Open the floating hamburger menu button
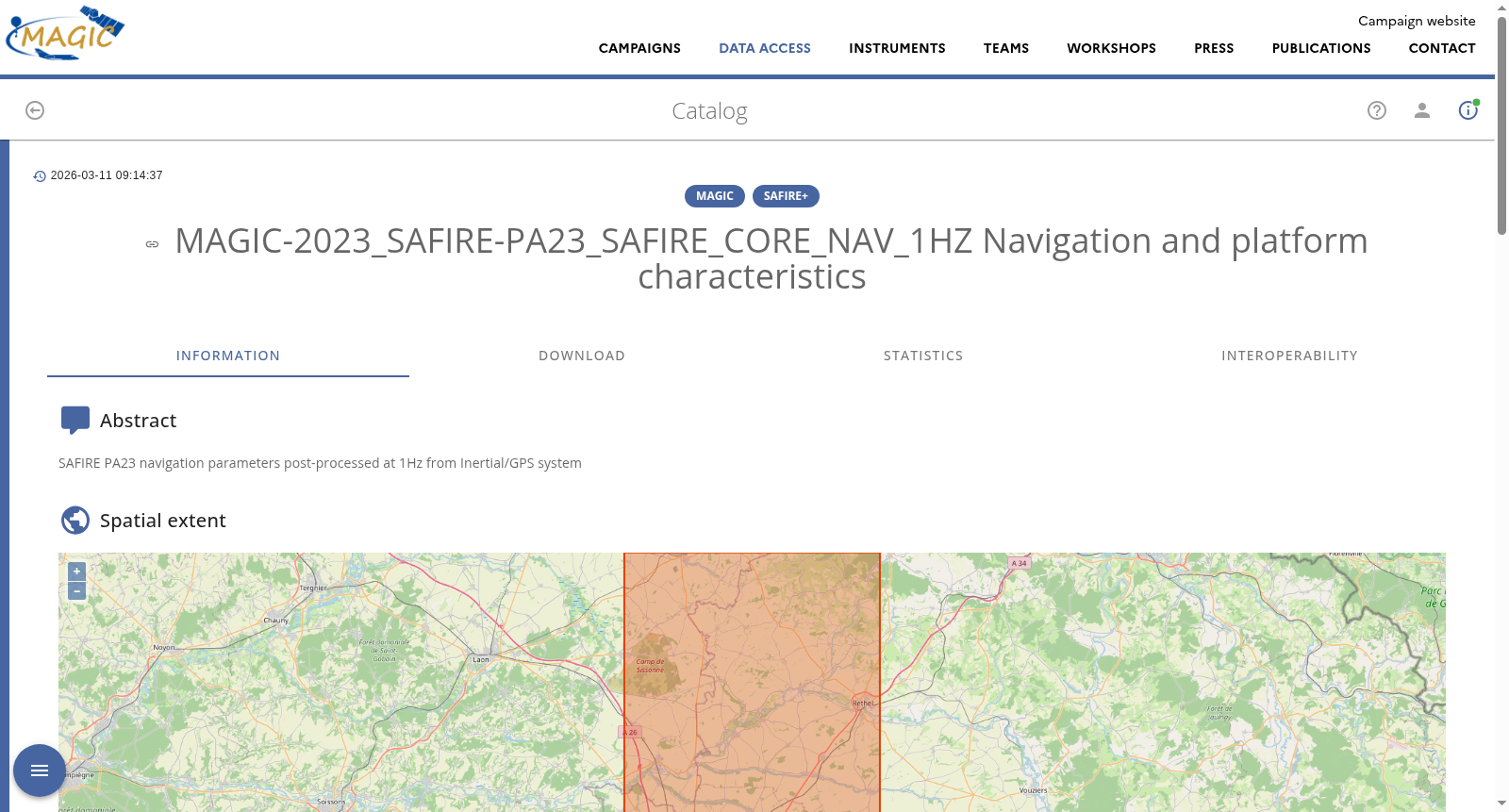 40,771
